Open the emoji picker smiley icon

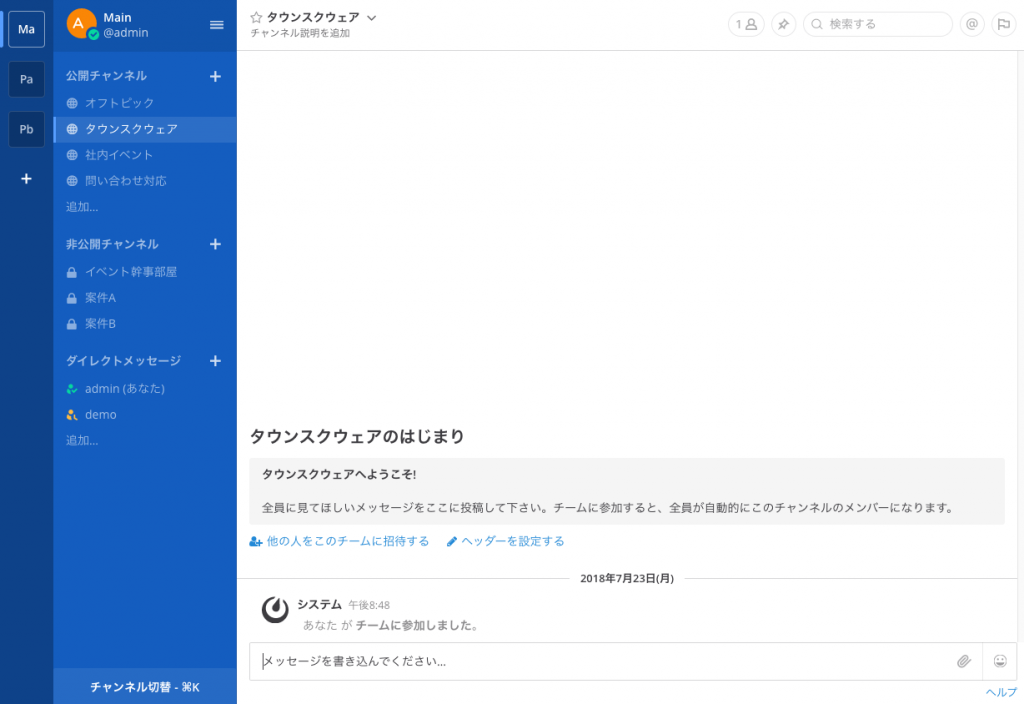1000,661
